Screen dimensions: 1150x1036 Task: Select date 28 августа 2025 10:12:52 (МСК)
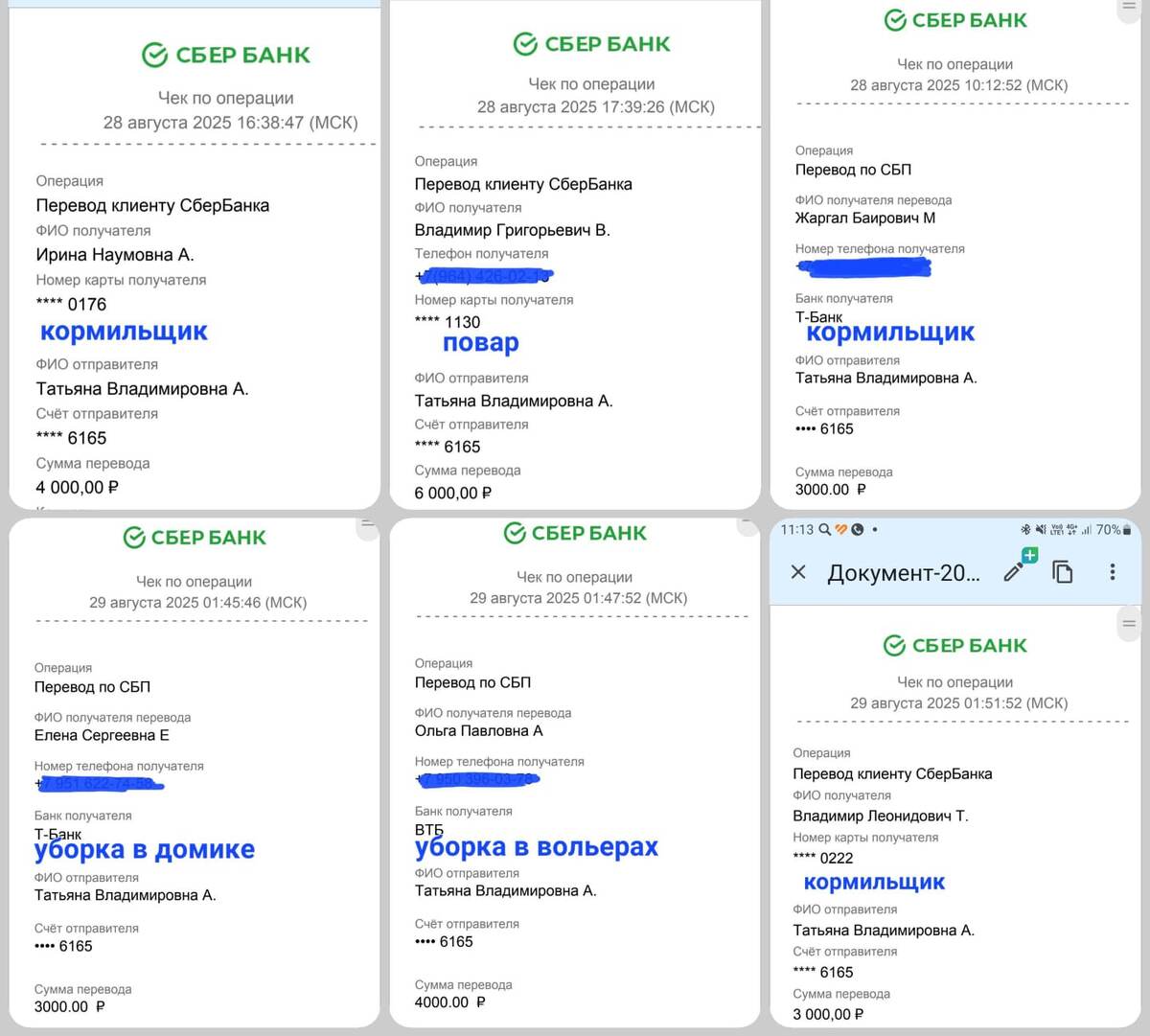point(959,85)
